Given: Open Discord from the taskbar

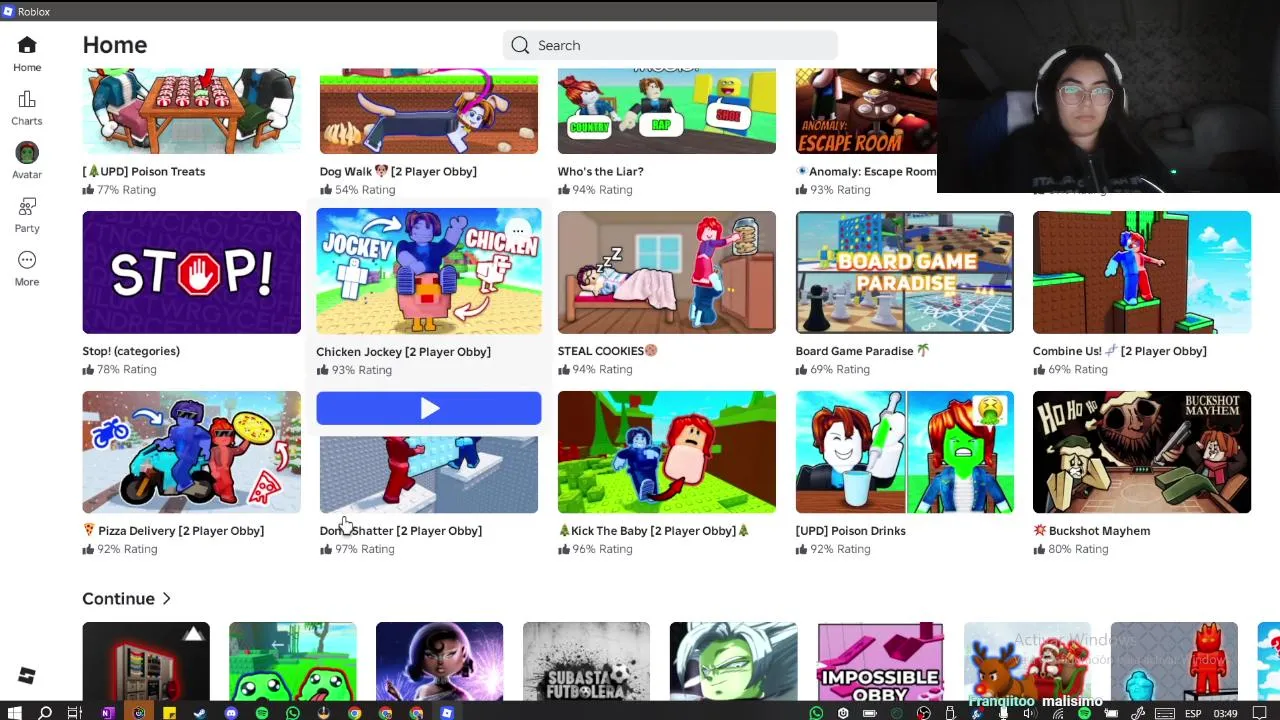Looking at the screenshot, I should [x=231, y=713].
